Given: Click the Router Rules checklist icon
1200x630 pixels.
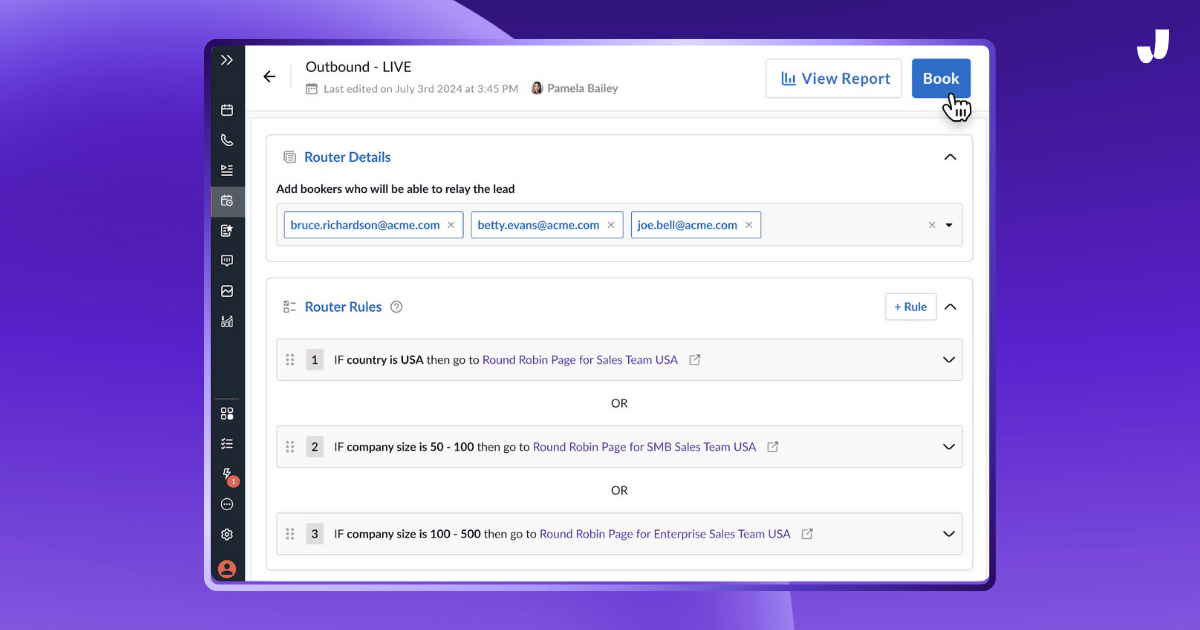Looking at the screenshot, I should pyautogui.click(x=290, y=307).
